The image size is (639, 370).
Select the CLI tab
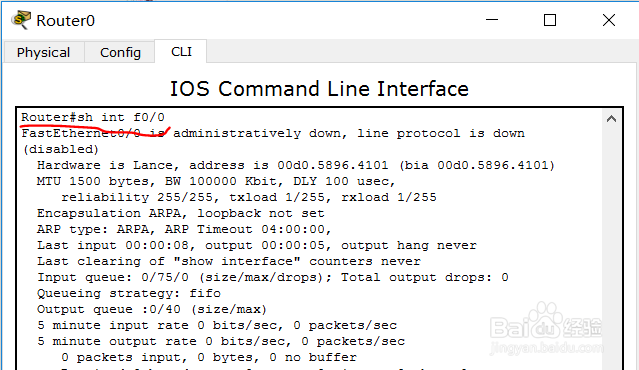click(181, 52)
